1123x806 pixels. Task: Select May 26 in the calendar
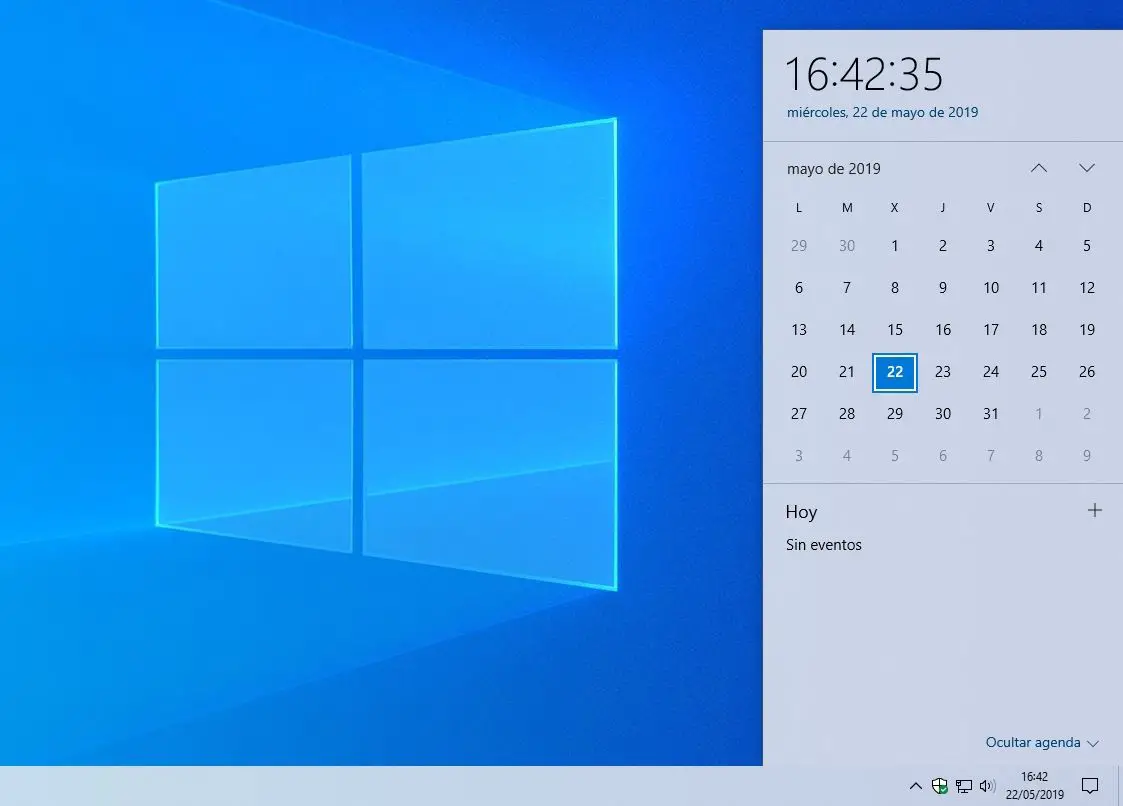tap(1086, 372)
